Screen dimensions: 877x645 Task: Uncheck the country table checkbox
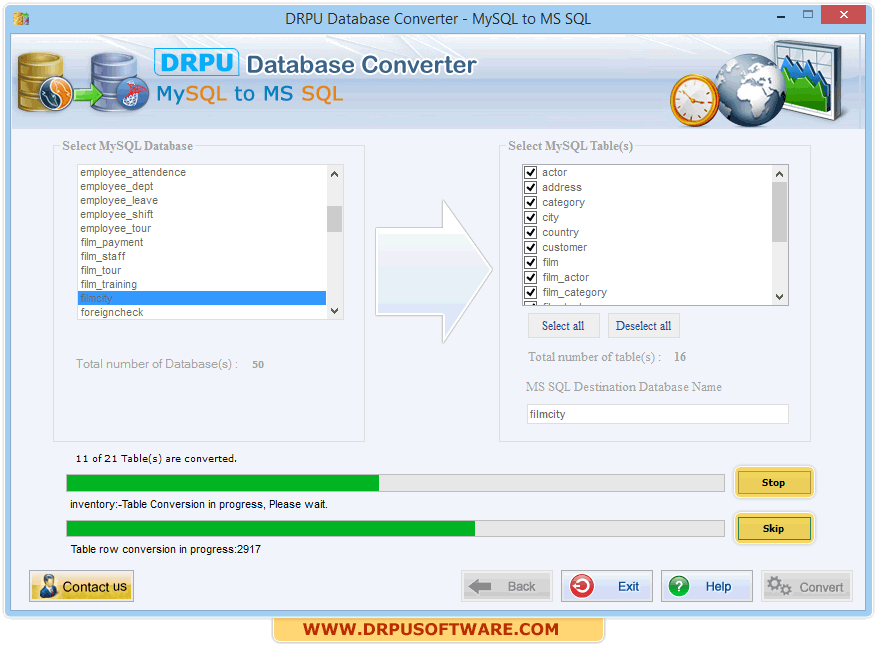click(530, 232)
